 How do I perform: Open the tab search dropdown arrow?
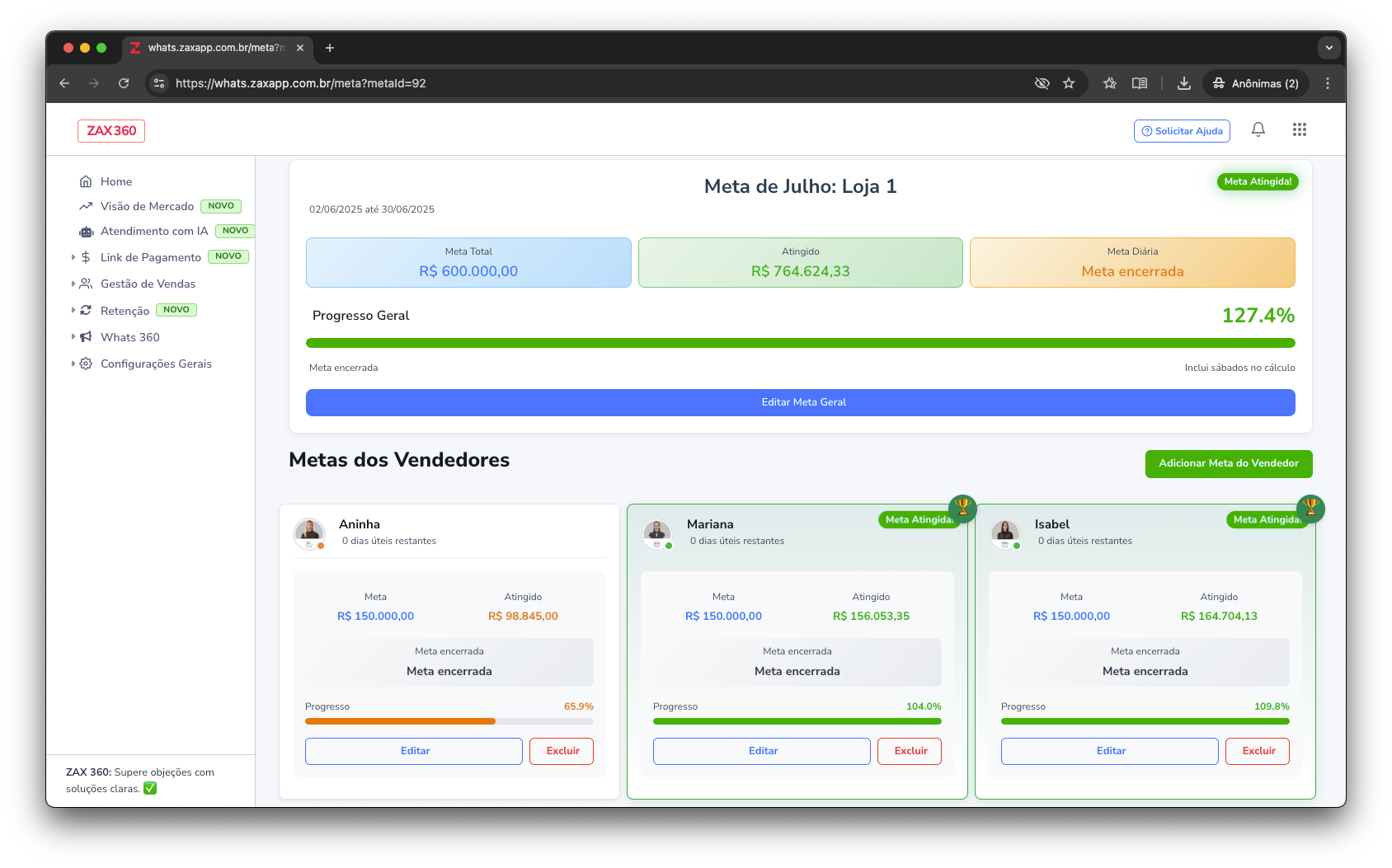(1329, 48)
